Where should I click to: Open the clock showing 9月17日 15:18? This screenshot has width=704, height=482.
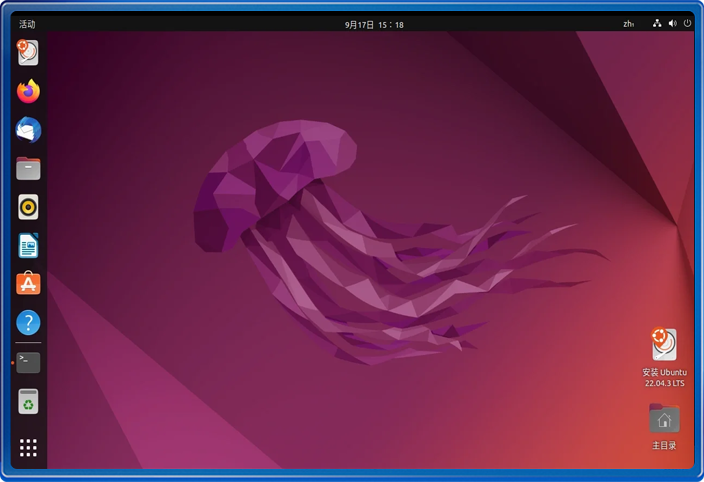(x=374, y=25)
